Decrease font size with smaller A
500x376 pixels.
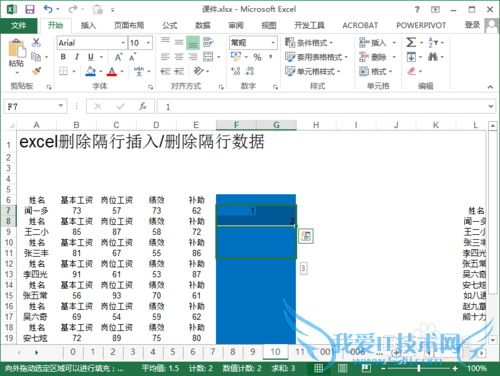pos(132,57)
